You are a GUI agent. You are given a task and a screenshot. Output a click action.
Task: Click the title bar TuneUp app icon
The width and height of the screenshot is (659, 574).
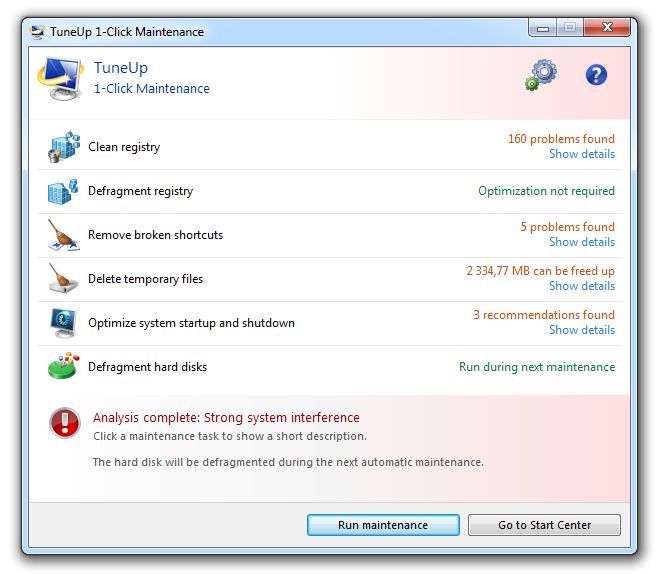click(38, 32)
